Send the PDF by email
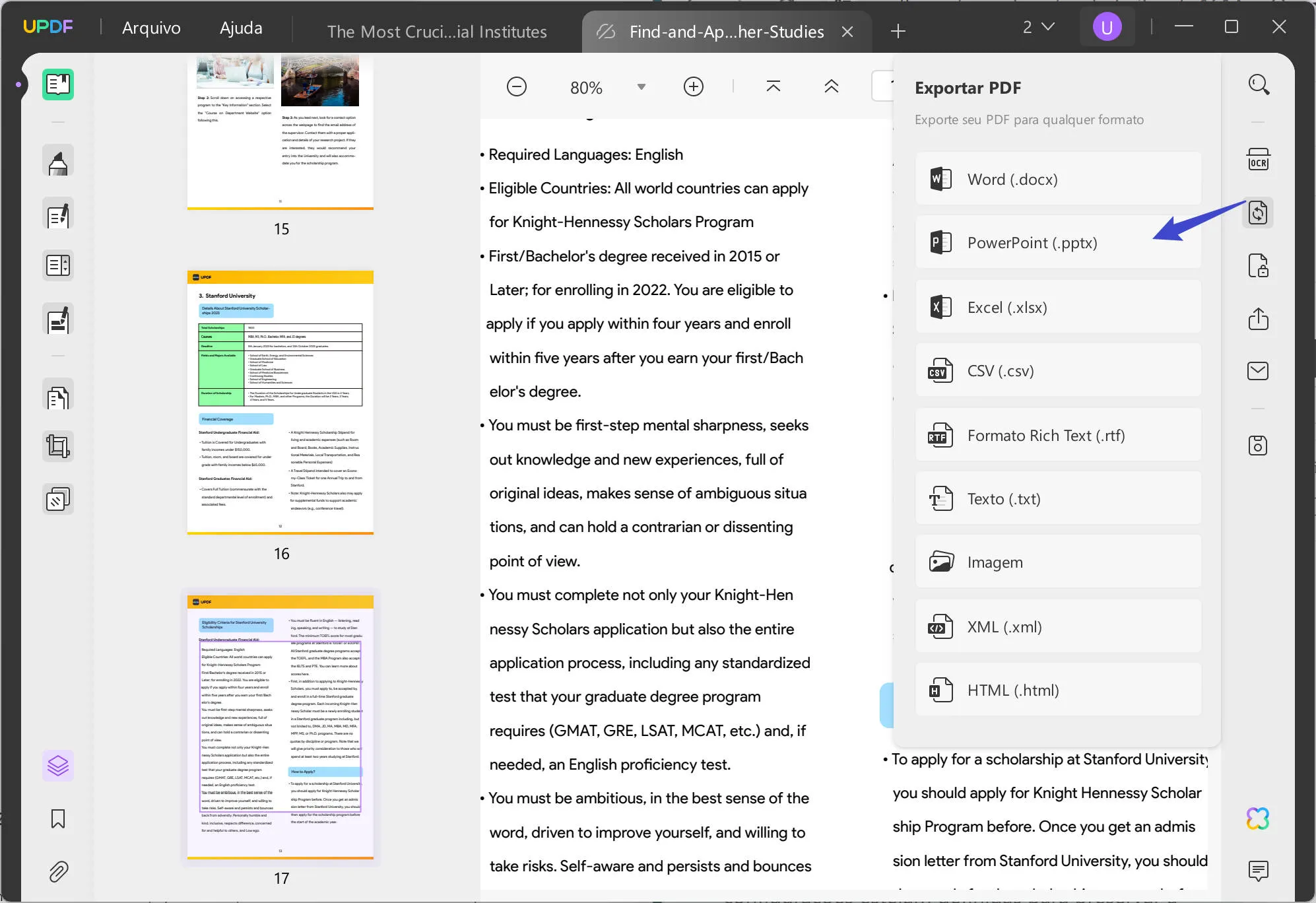The width and height of the screenshot is (1316, 903). point(1257,370)
